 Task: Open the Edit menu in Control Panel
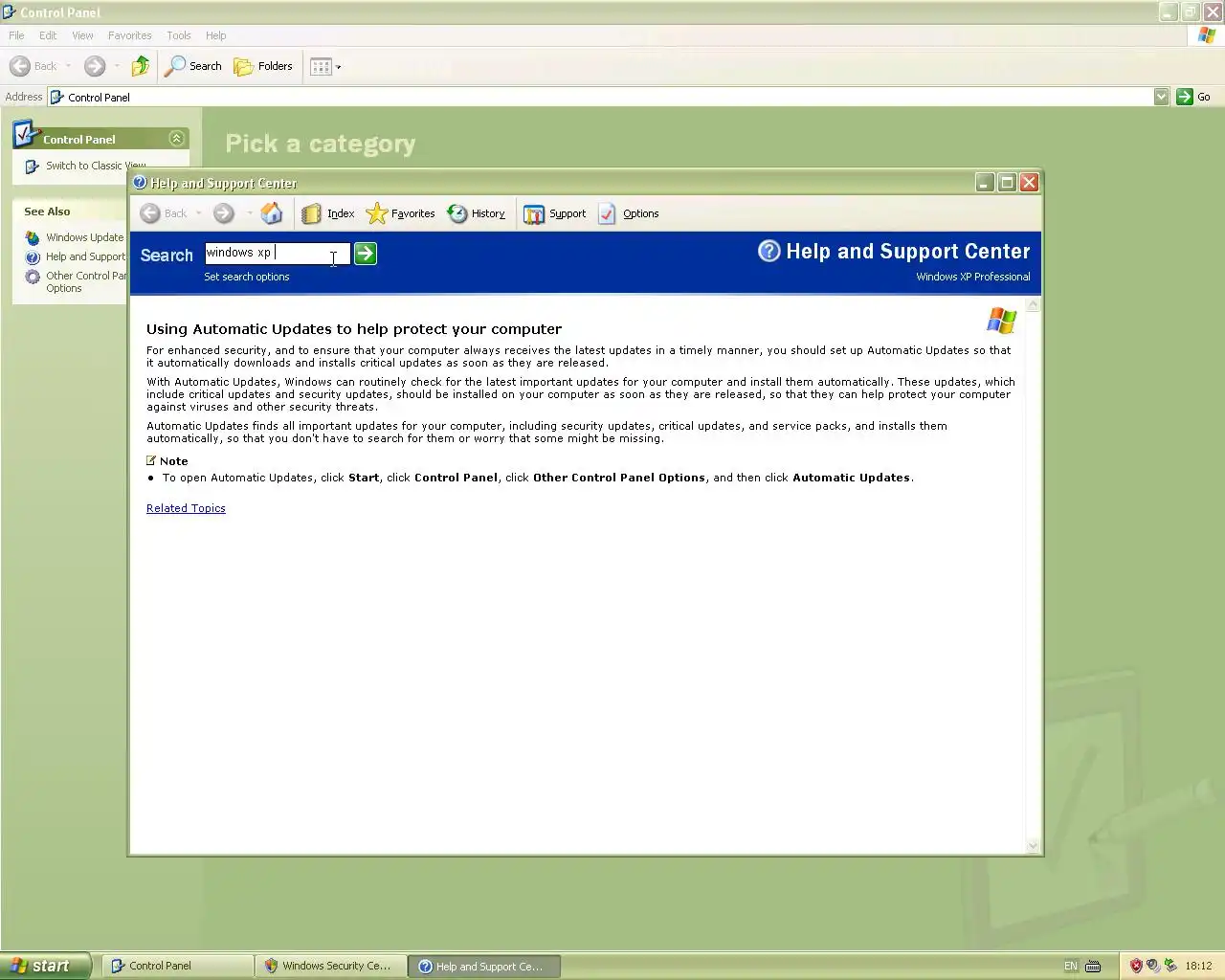click(x=48, y=35)
